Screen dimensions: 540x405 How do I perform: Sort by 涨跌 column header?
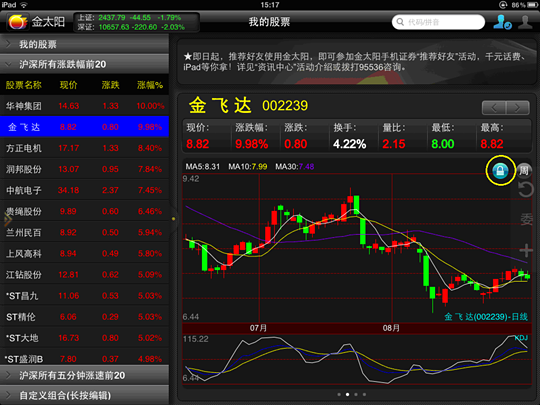click(x=110, y=85)
